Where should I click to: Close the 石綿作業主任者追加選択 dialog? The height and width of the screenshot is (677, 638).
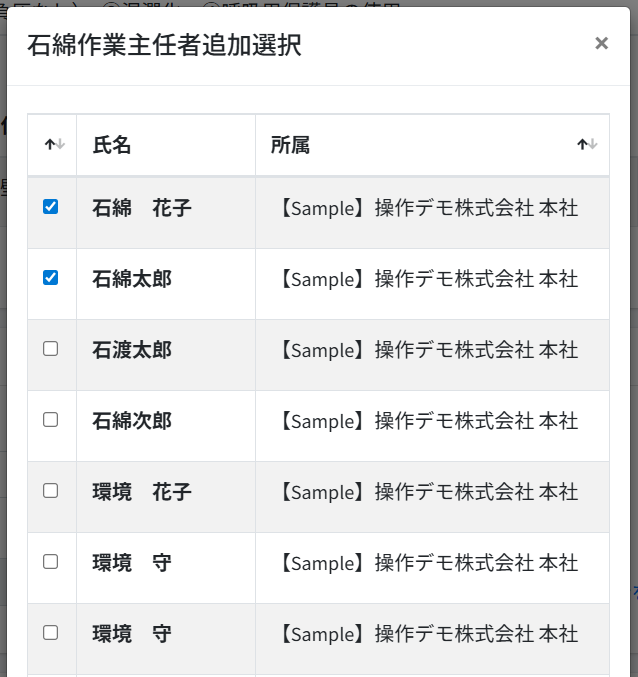(x=601, y=43)
